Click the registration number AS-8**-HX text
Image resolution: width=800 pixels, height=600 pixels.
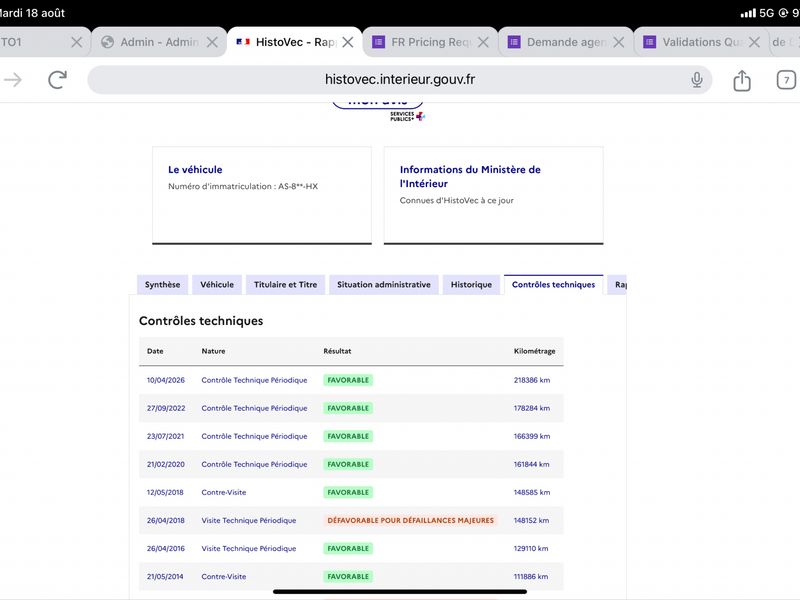tap(298, 186)
